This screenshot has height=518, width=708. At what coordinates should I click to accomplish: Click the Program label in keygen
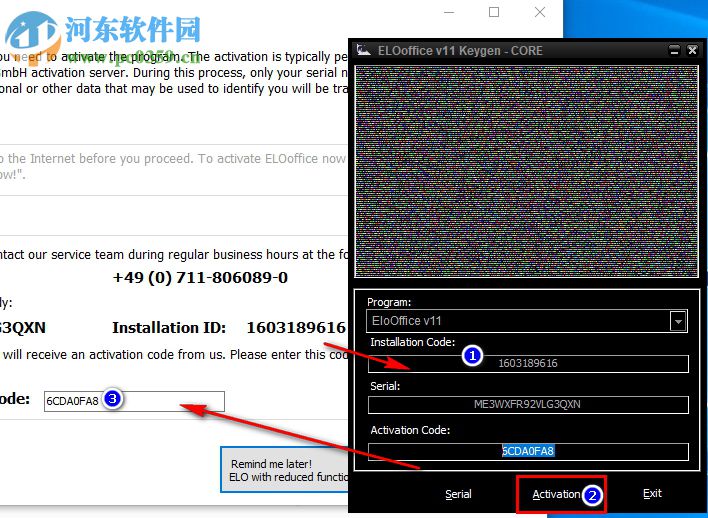coord(389,302)
